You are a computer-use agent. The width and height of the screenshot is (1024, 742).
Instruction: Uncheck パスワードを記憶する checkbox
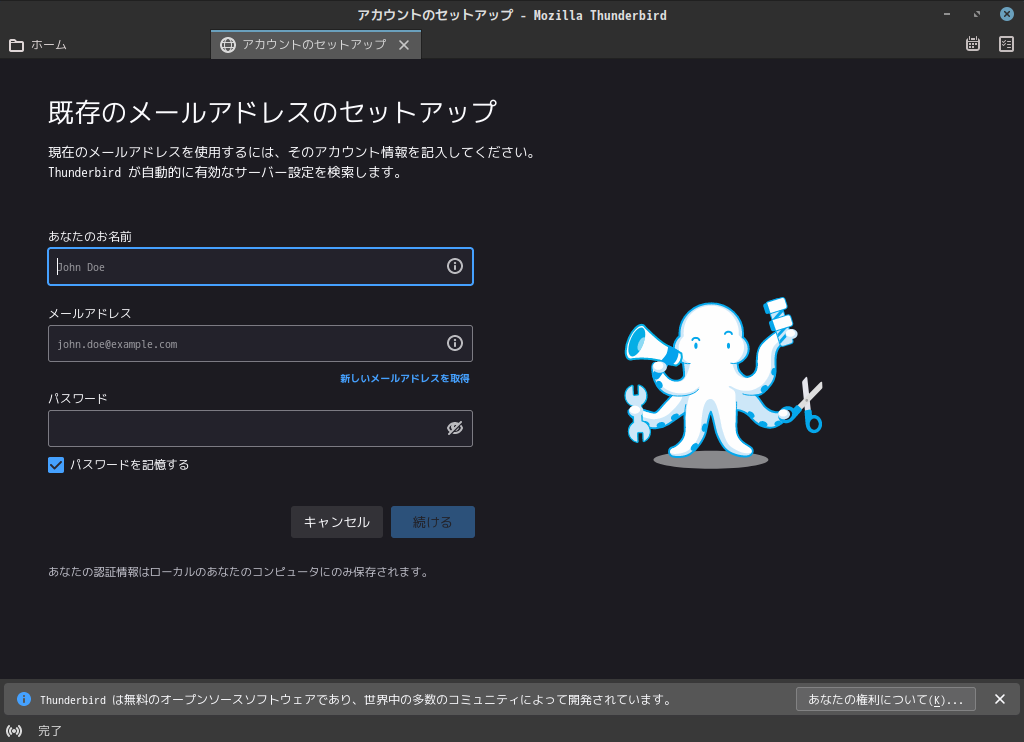point(56,464)
